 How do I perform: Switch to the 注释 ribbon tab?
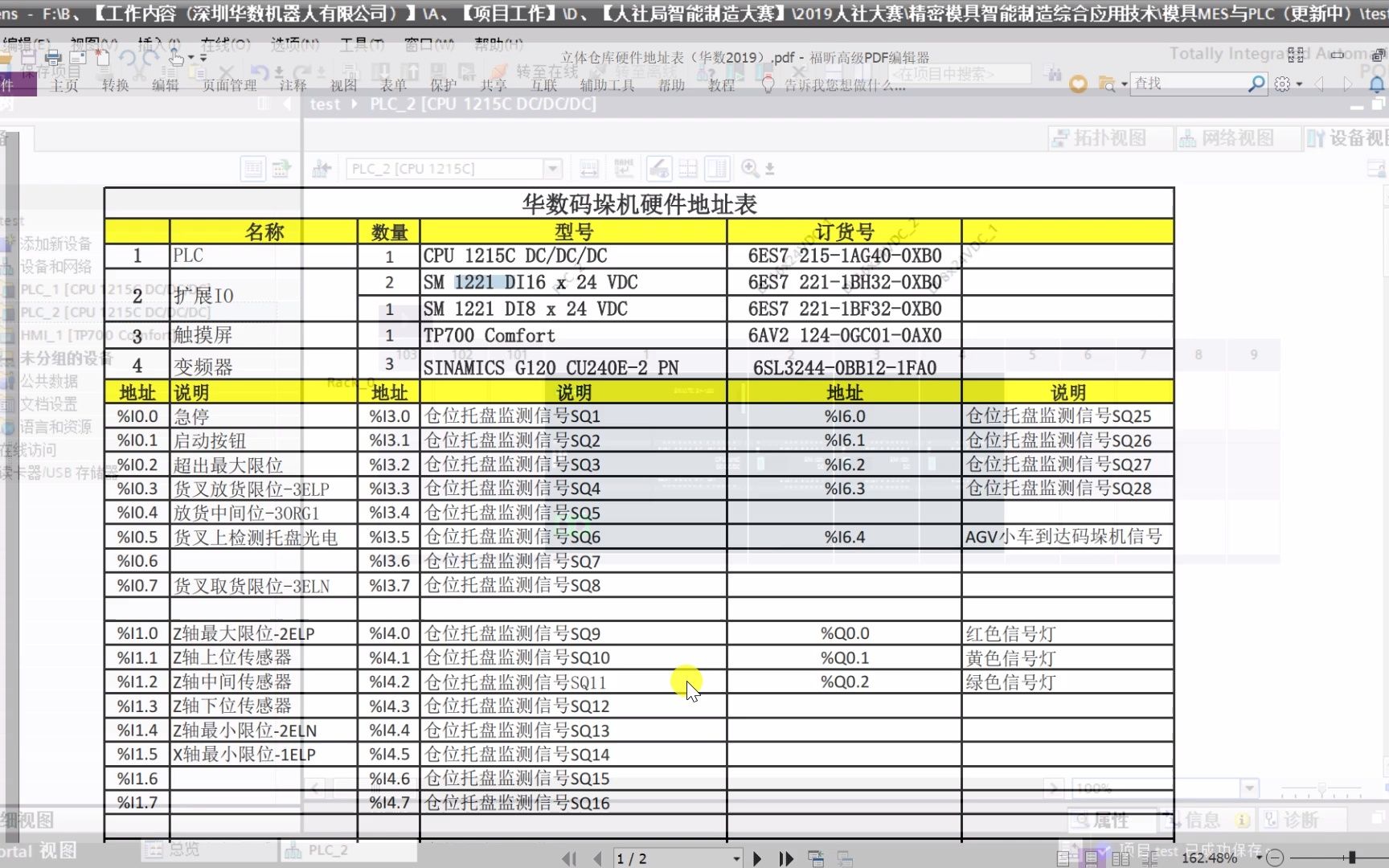(294, 85)
